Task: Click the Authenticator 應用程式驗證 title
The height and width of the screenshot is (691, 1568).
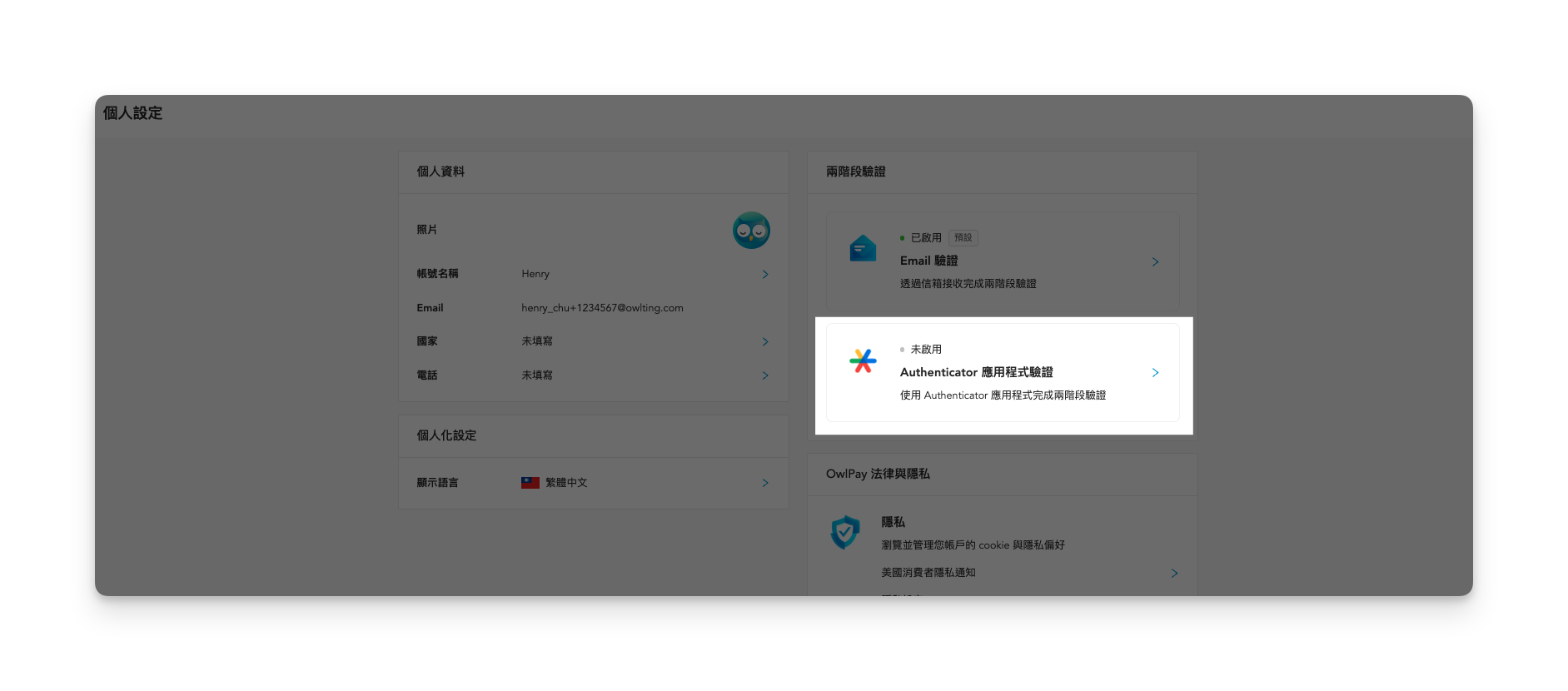Action: click(x=976, y=372)
